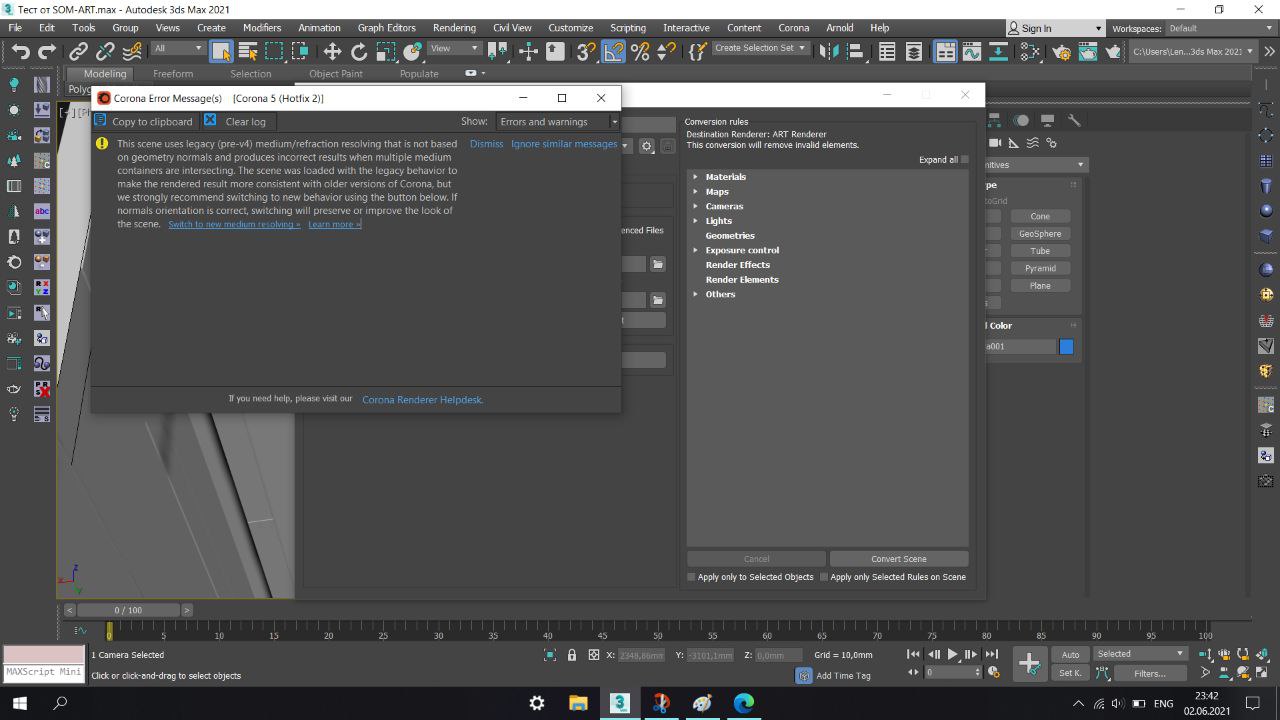Screen dimensions: 1280x720
Task: Open the project path dropdown
Action: (x=1193, y=51)
